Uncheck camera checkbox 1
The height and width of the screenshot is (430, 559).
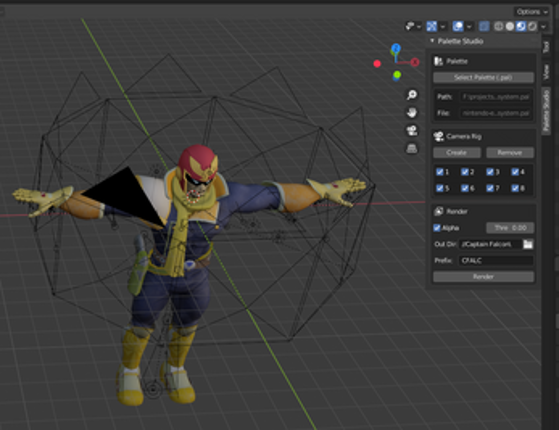tap(440, 172)
